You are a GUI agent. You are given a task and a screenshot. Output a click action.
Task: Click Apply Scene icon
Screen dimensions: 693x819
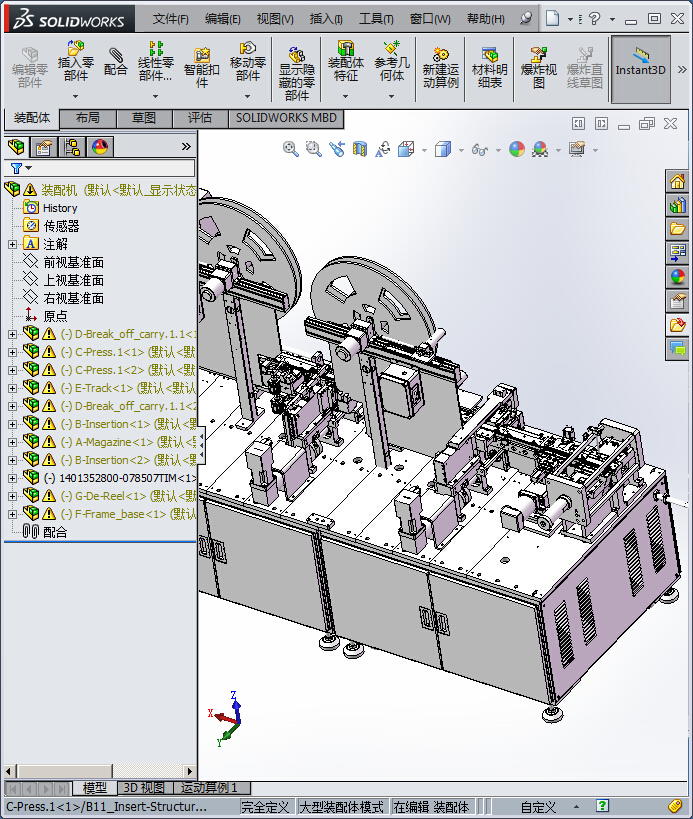point(540,149)
